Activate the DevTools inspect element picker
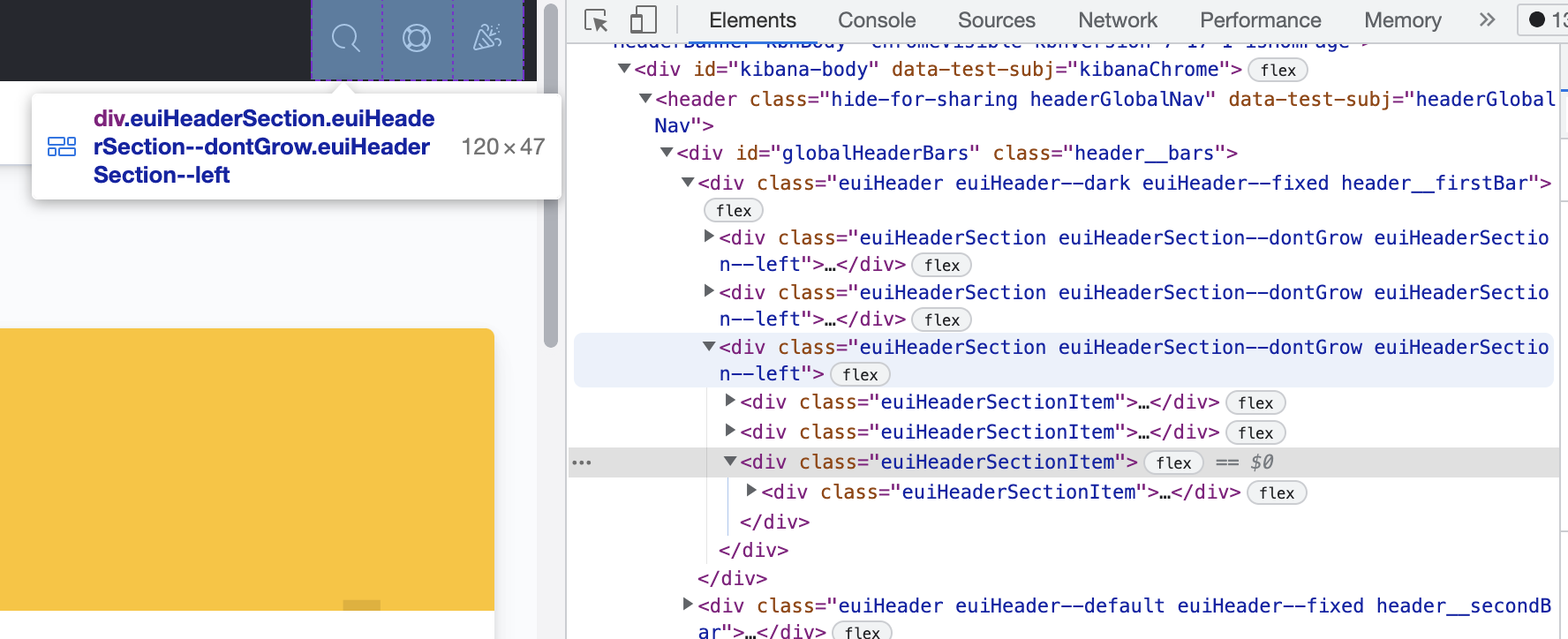Image resolution: width=1568 pixels, height=639 pixels. (597, 20)
